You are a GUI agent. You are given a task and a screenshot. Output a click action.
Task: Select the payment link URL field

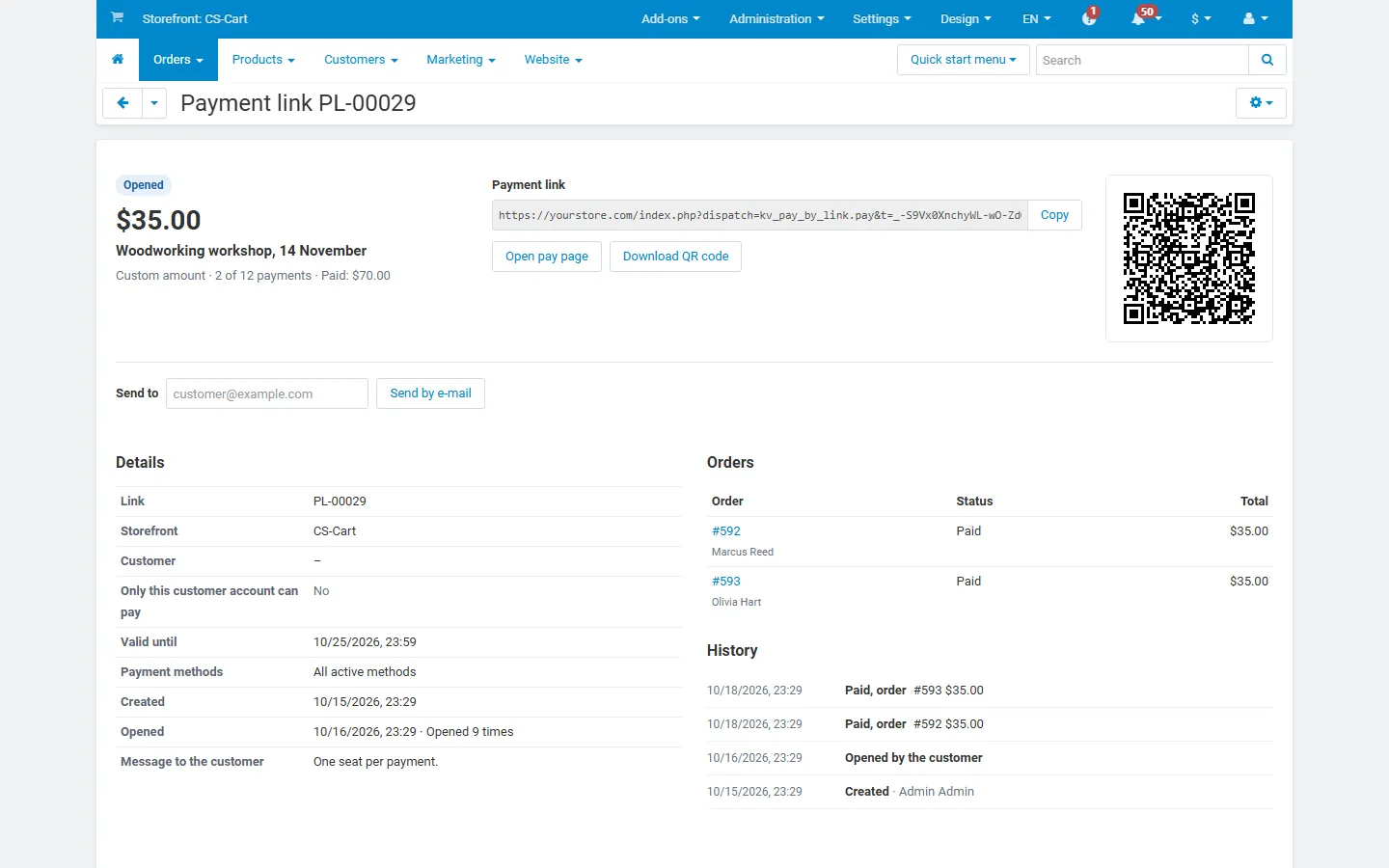click(760, 215)
